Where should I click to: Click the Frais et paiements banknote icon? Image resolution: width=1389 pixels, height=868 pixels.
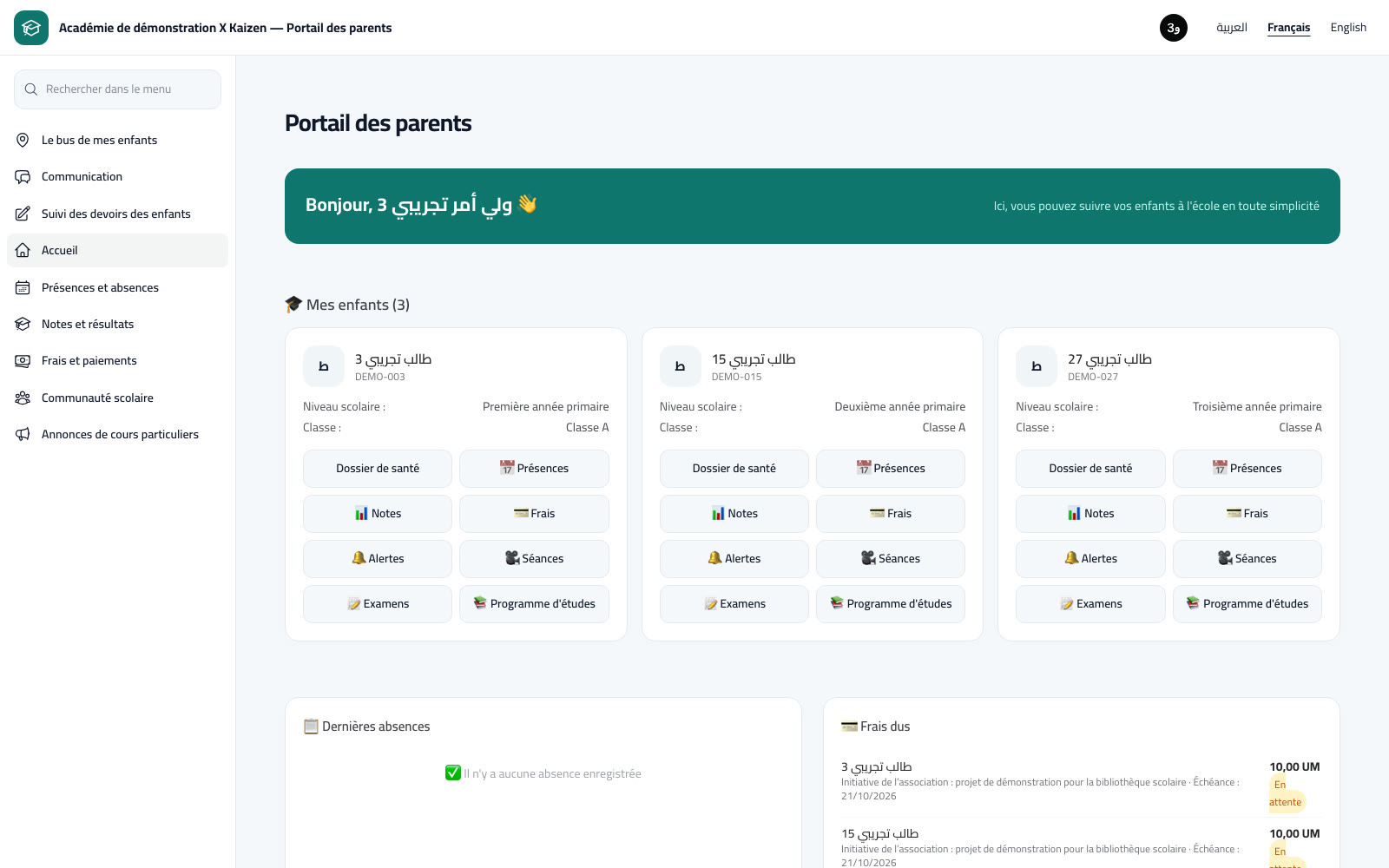pos(23,361)
